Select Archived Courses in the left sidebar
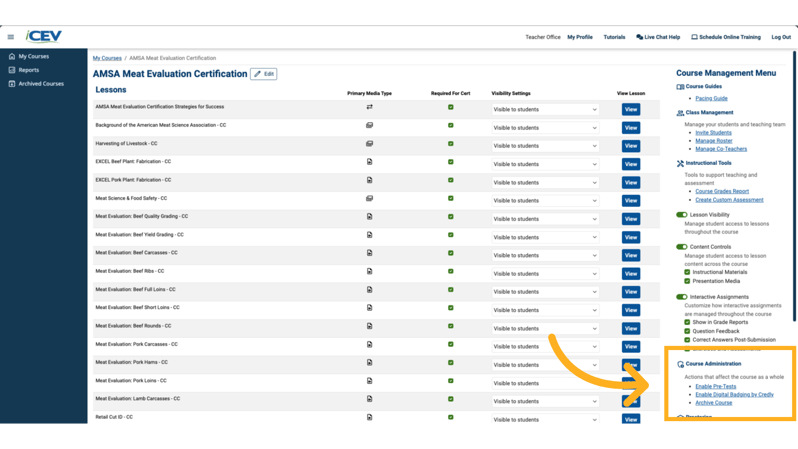 tap(41, 84)
